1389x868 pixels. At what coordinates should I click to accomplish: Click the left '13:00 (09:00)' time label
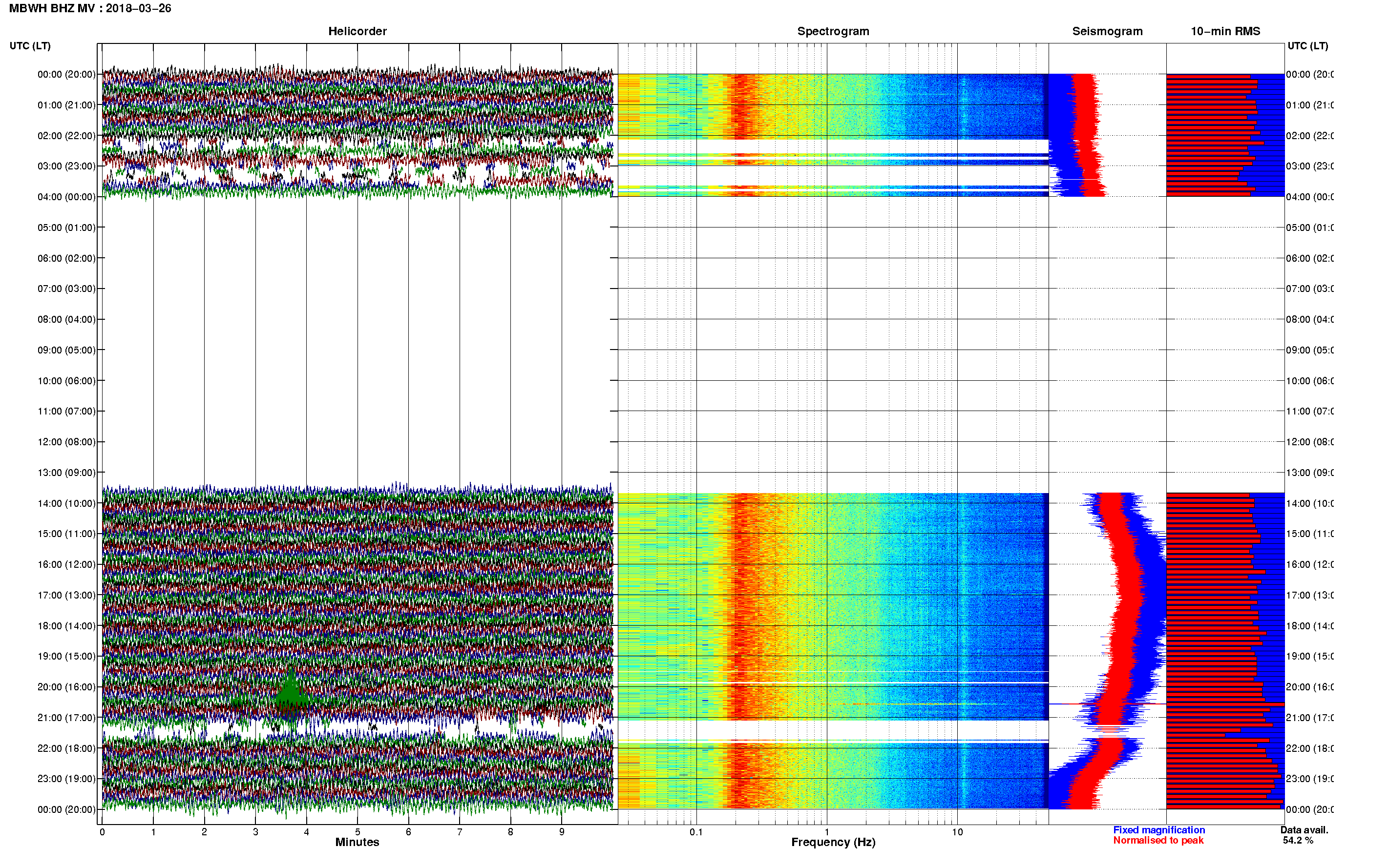pyautogui.click(x=66, y=473)
